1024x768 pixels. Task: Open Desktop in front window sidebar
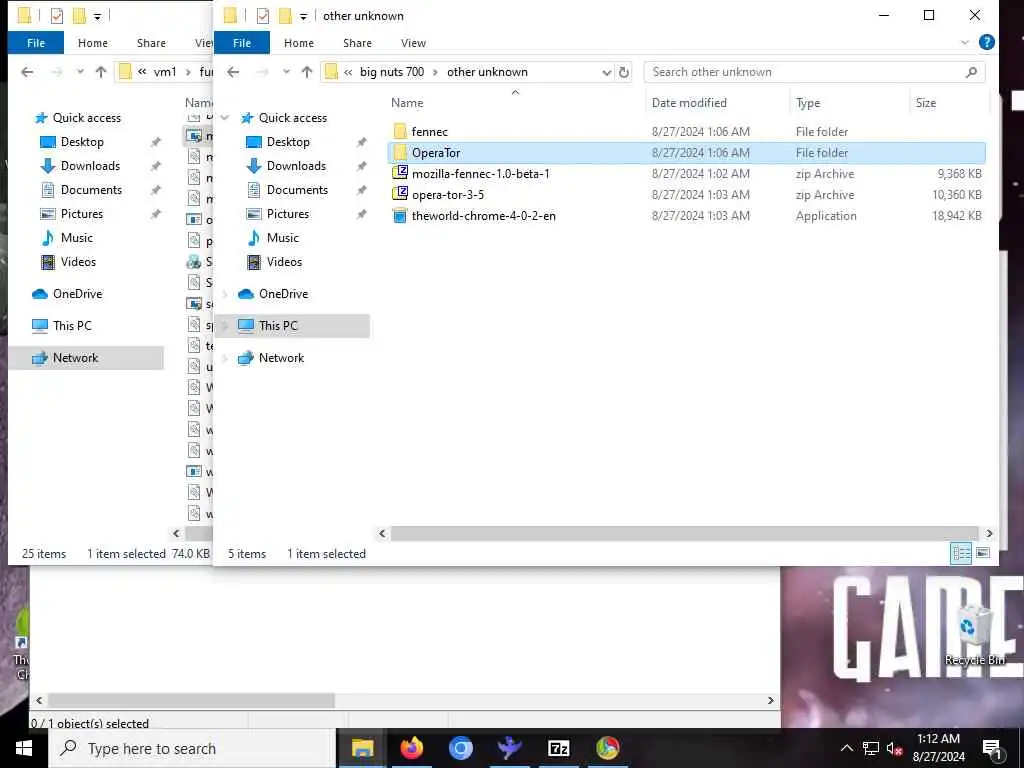[x=288, y=142]
